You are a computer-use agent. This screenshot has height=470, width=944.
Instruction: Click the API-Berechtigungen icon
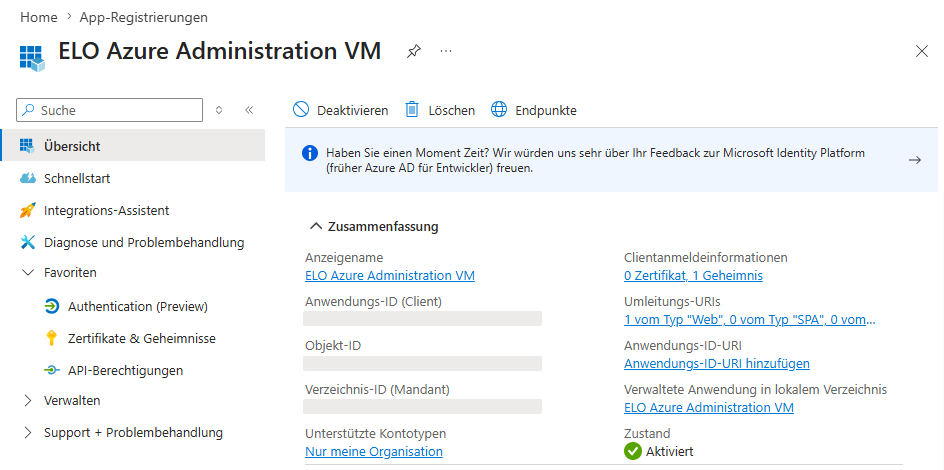point(52,370)
